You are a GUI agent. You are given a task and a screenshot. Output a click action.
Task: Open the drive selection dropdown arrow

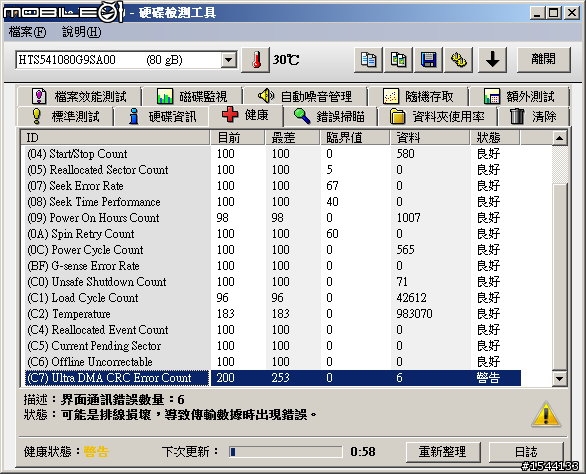pyautogui.click(x=228, y=60)
